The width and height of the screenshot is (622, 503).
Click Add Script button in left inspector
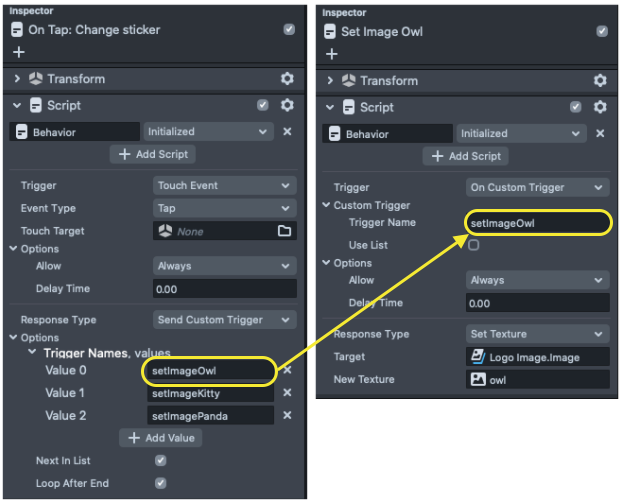coord(153,154)
